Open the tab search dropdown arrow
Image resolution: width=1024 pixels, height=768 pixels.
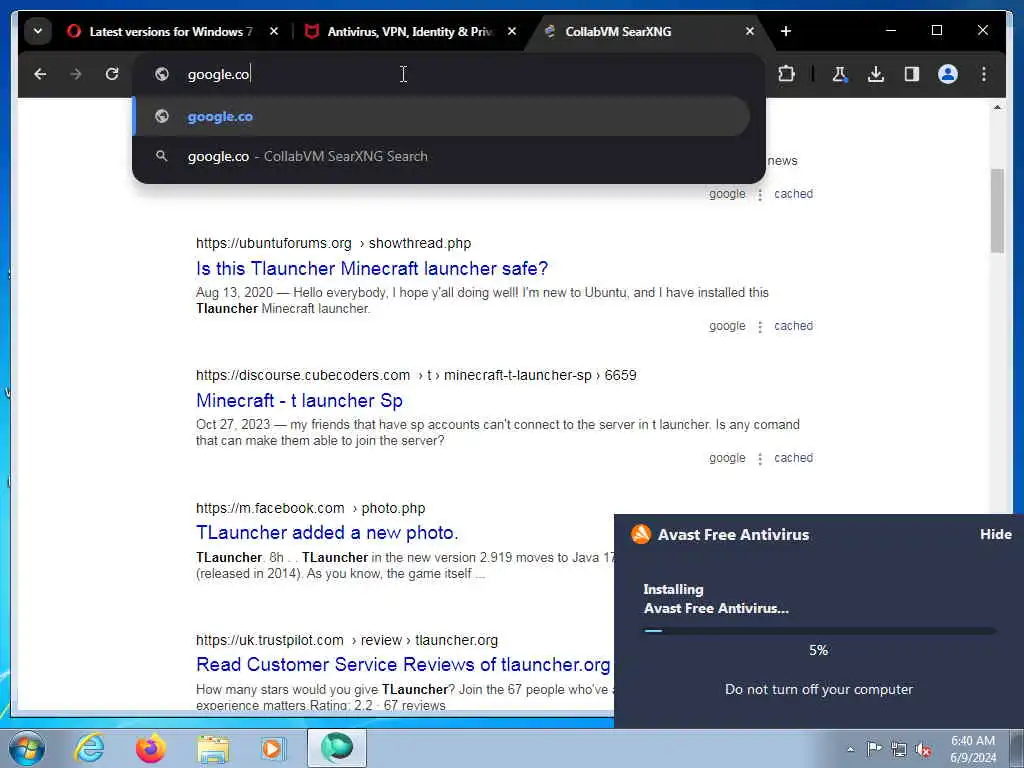38,31
